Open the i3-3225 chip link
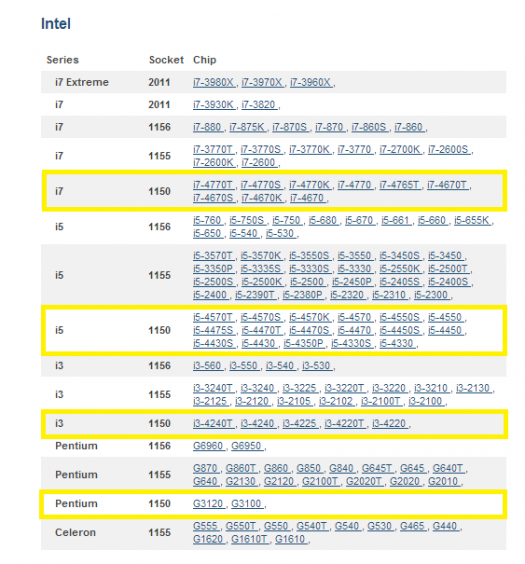525x564 pixels. click(x=300, y=388)
